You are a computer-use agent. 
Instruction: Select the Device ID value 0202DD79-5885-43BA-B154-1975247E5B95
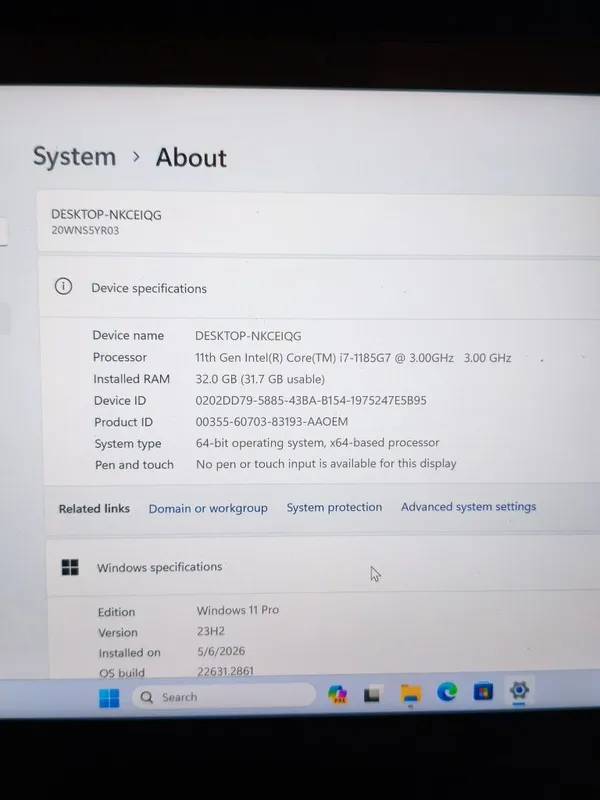tap(311, 401)
